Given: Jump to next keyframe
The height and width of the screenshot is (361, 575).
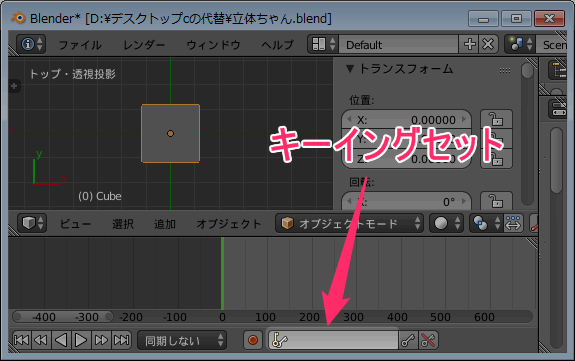Looking at the screenshot, I should point(101,340).
